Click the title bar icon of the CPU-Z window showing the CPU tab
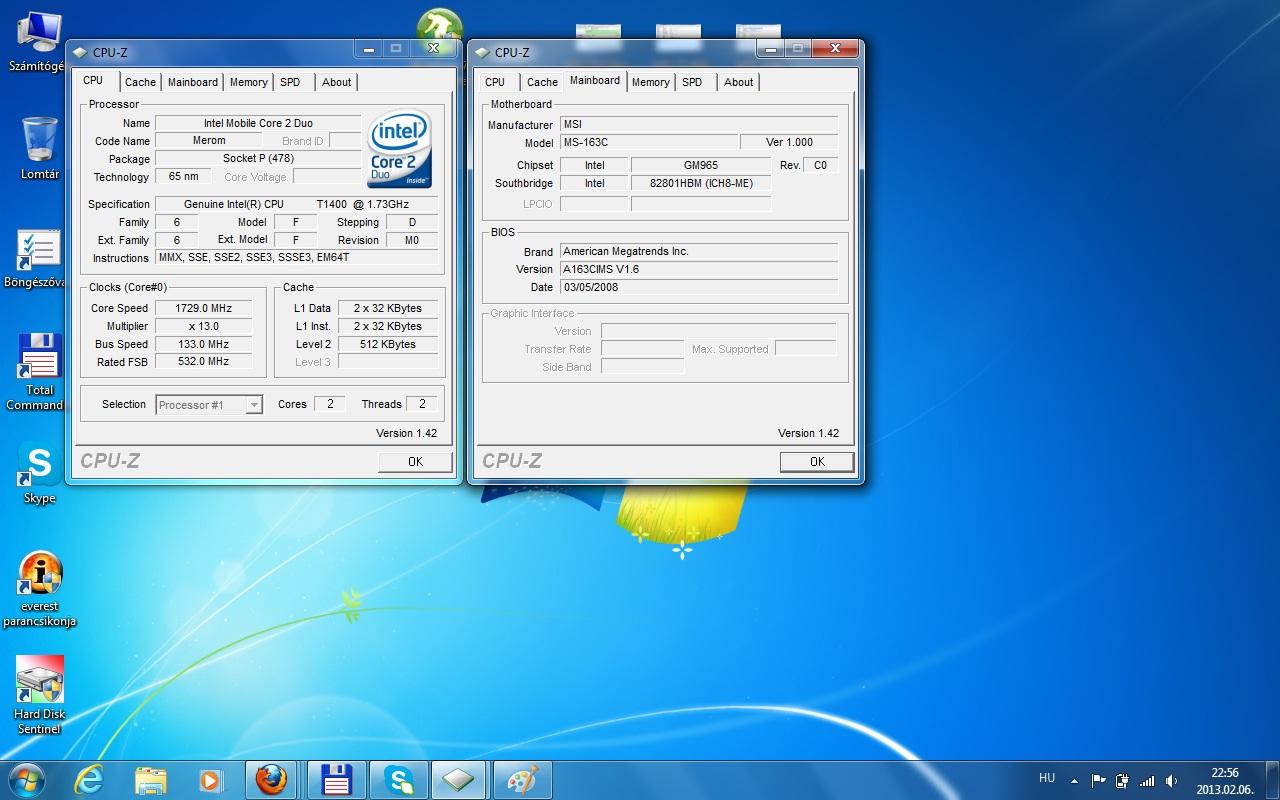 80,53
